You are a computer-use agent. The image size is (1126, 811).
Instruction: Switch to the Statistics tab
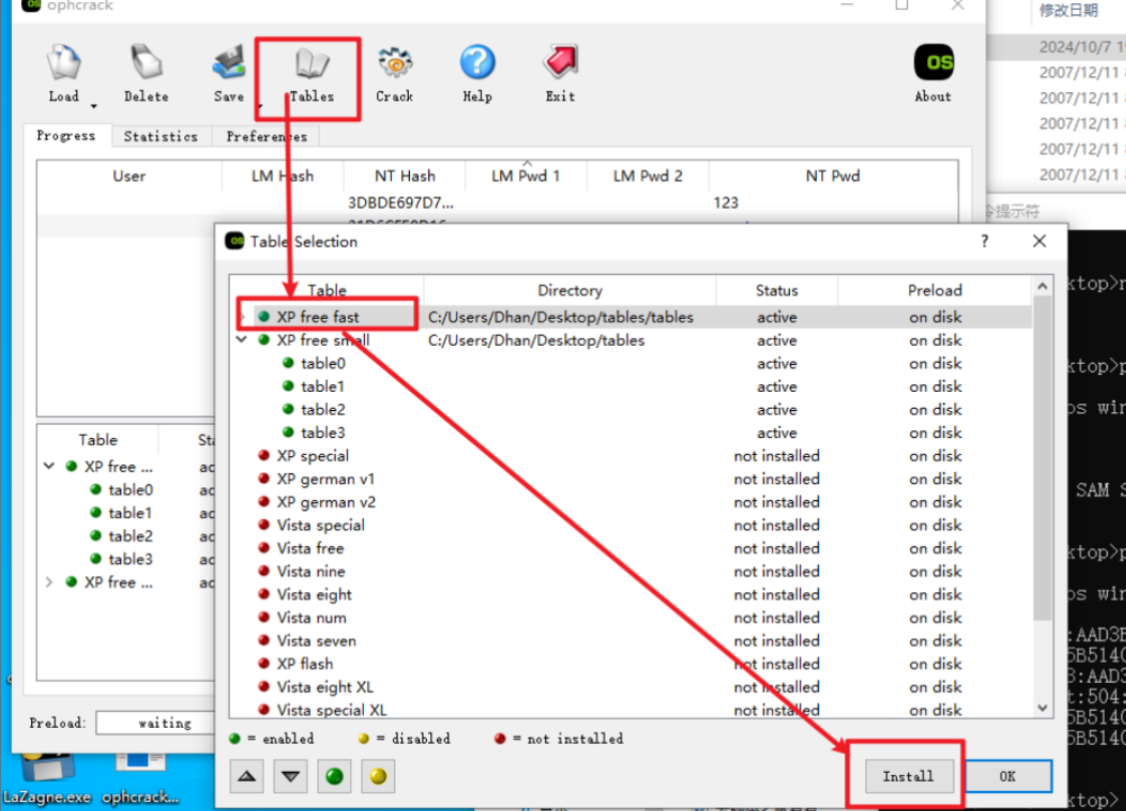161,136
